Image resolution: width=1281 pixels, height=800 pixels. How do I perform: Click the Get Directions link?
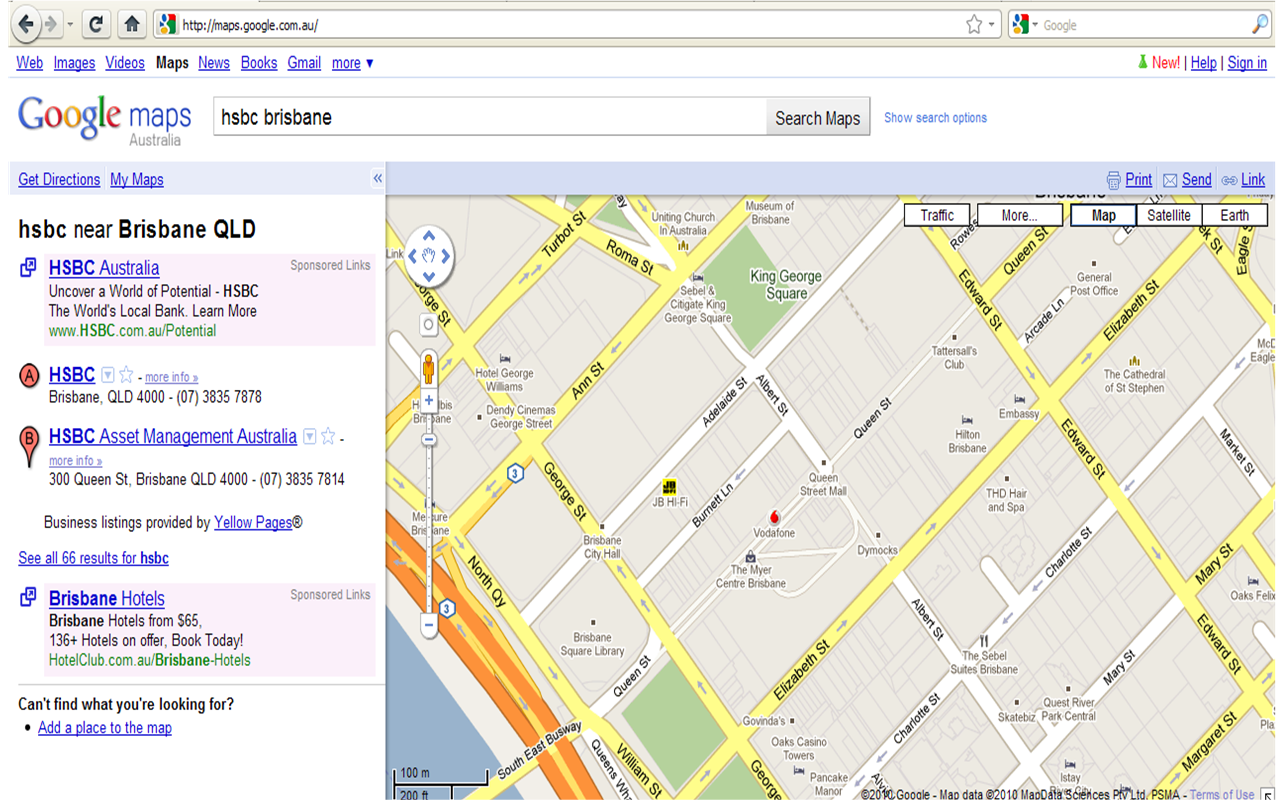point(59,180)
